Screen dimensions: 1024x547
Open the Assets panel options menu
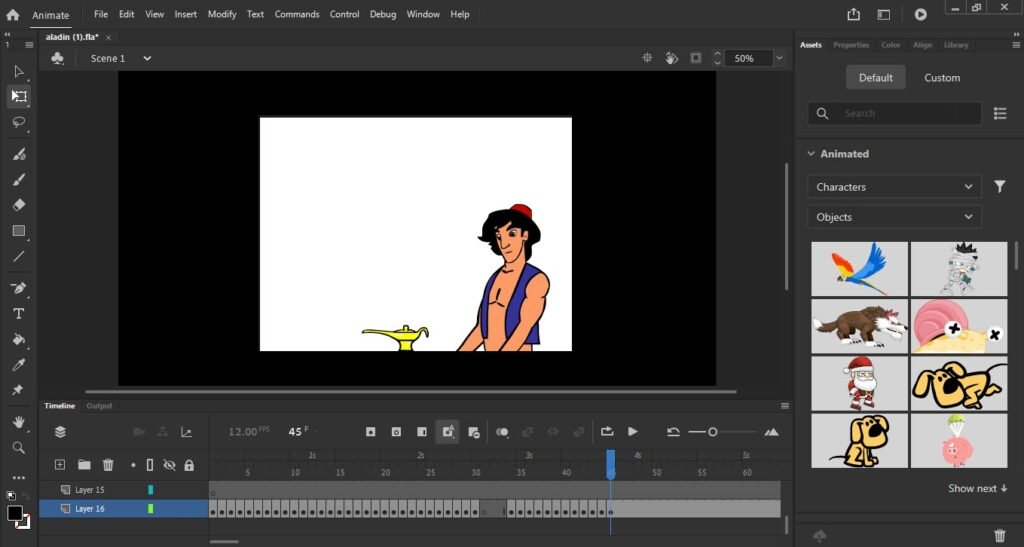pos(1016,45)
